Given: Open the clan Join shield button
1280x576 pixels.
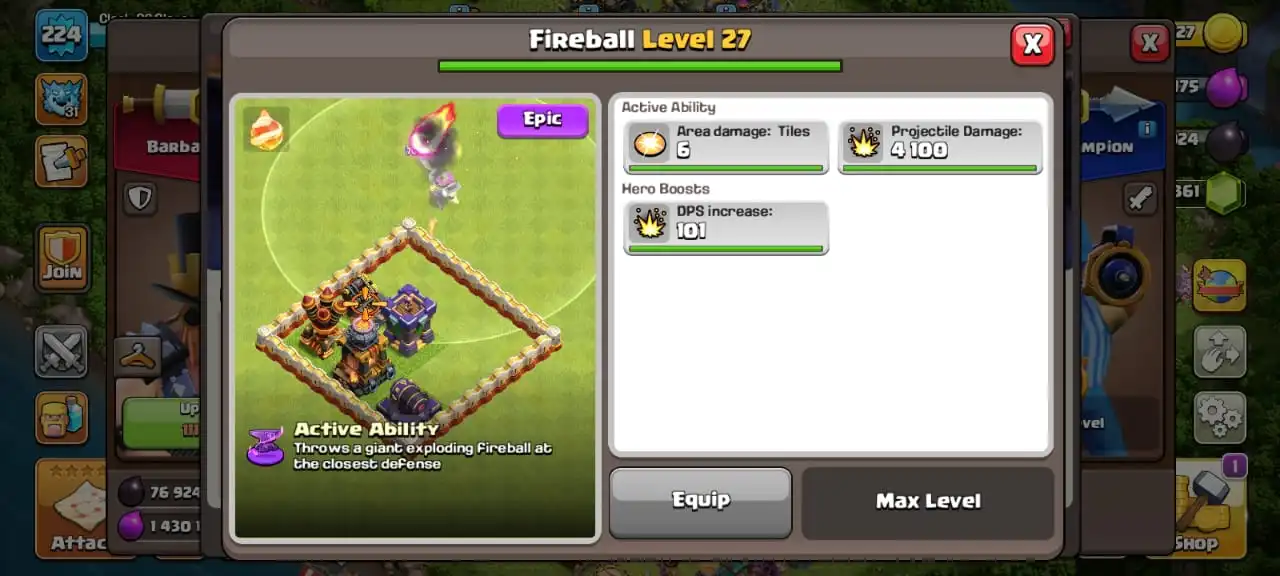Looking at the screenshot, I should (61, 258).
